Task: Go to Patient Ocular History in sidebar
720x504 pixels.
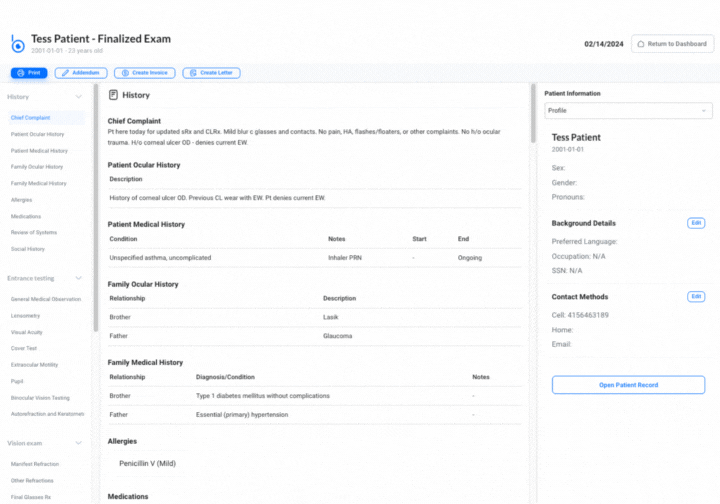Action: point(38,134)
